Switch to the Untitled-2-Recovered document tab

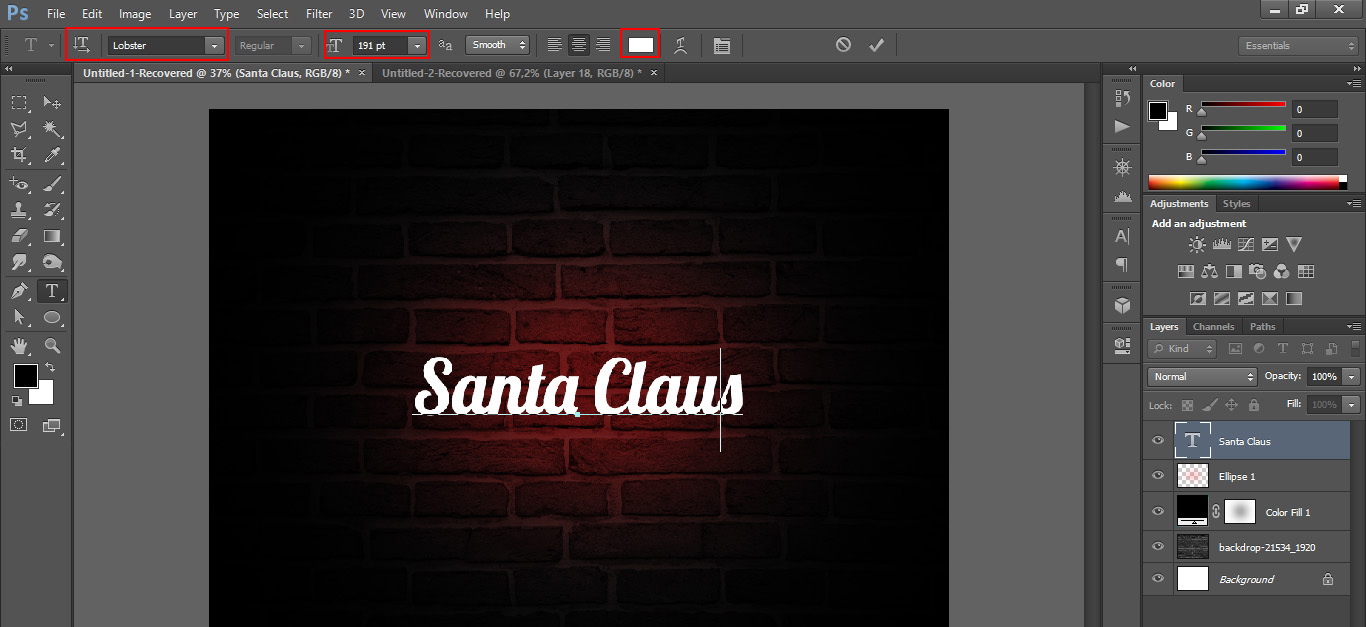tap(509, 73)
